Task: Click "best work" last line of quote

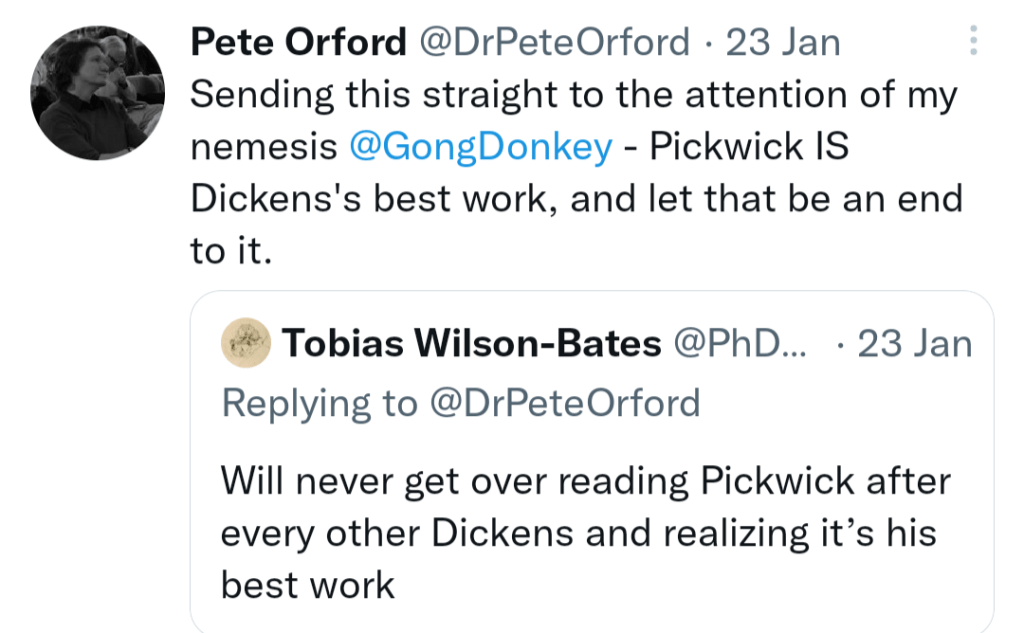Action: [308, 584]
